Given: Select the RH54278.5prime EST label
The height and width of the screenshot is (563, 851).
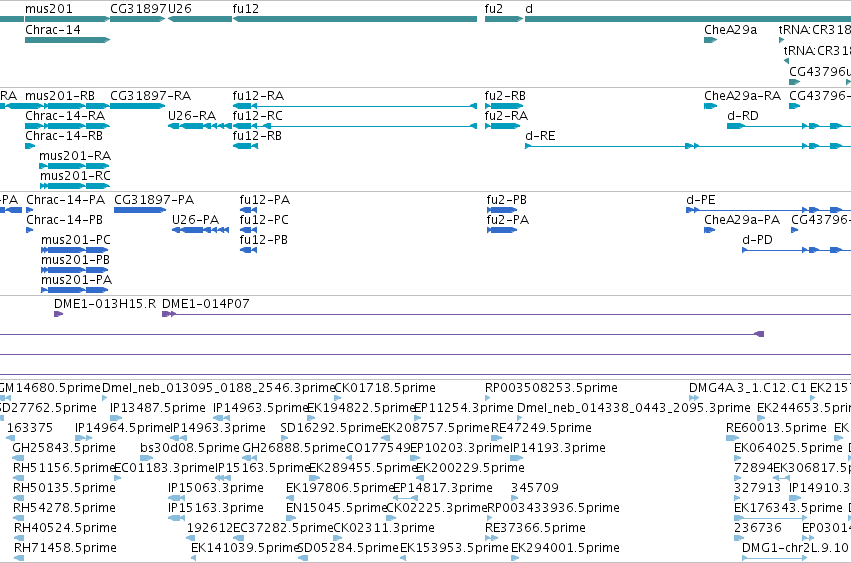Looking at the screenshot, I should [x=65, y=509].
